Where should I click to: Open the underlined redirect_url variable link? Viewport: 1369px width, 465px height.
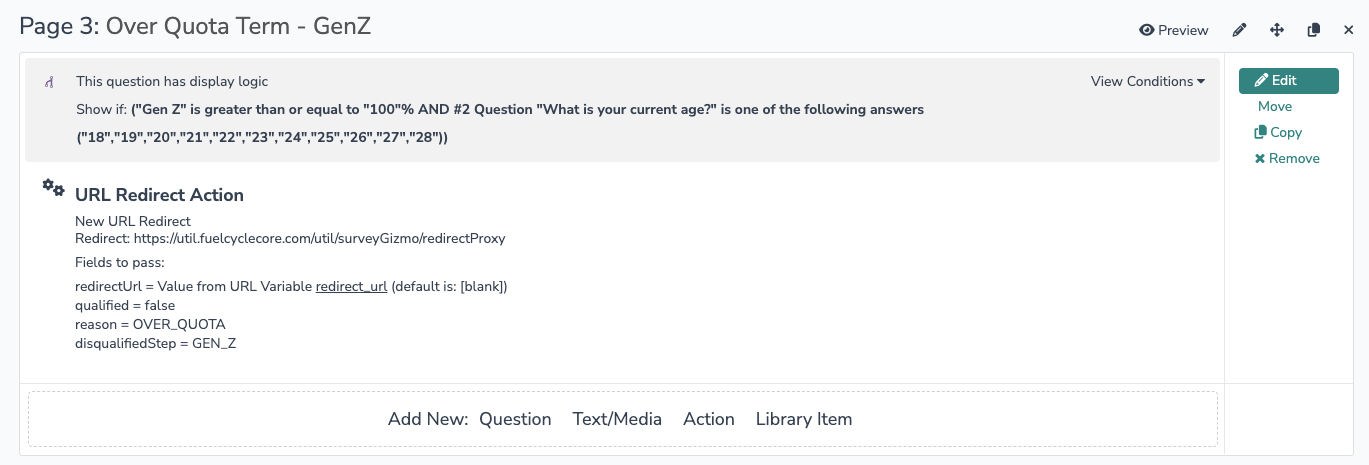coord(351,286)
